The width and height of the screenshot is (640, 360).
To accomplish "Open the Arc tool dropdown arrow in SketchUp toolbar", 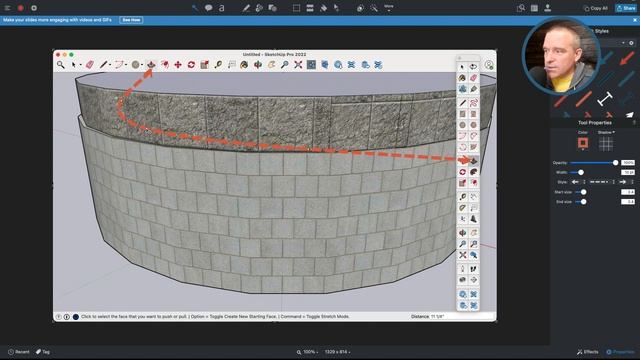I will tap(126, 65).
